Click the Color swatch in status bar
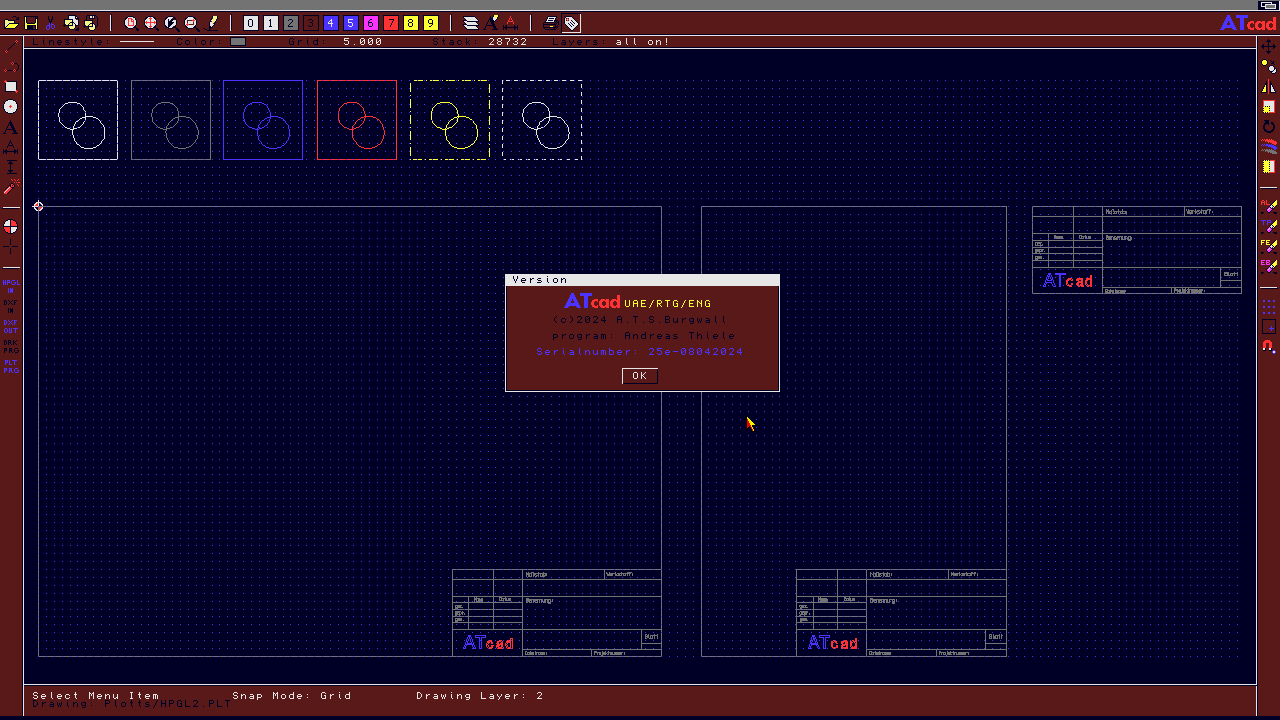 click(237, 42)
